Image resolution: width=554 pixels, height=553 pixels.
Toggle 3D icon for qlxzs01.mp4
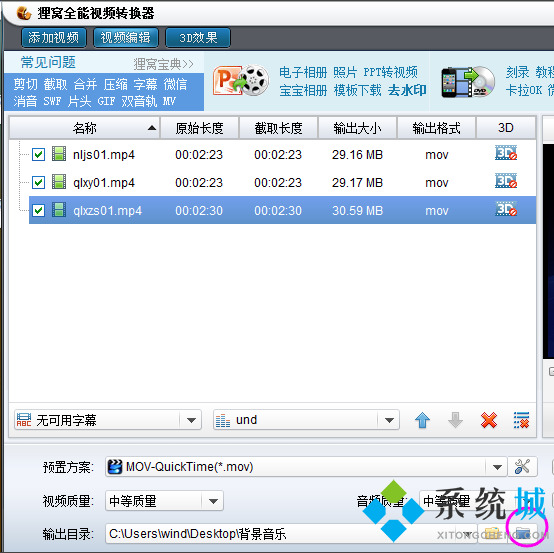[x=506, y=208]
